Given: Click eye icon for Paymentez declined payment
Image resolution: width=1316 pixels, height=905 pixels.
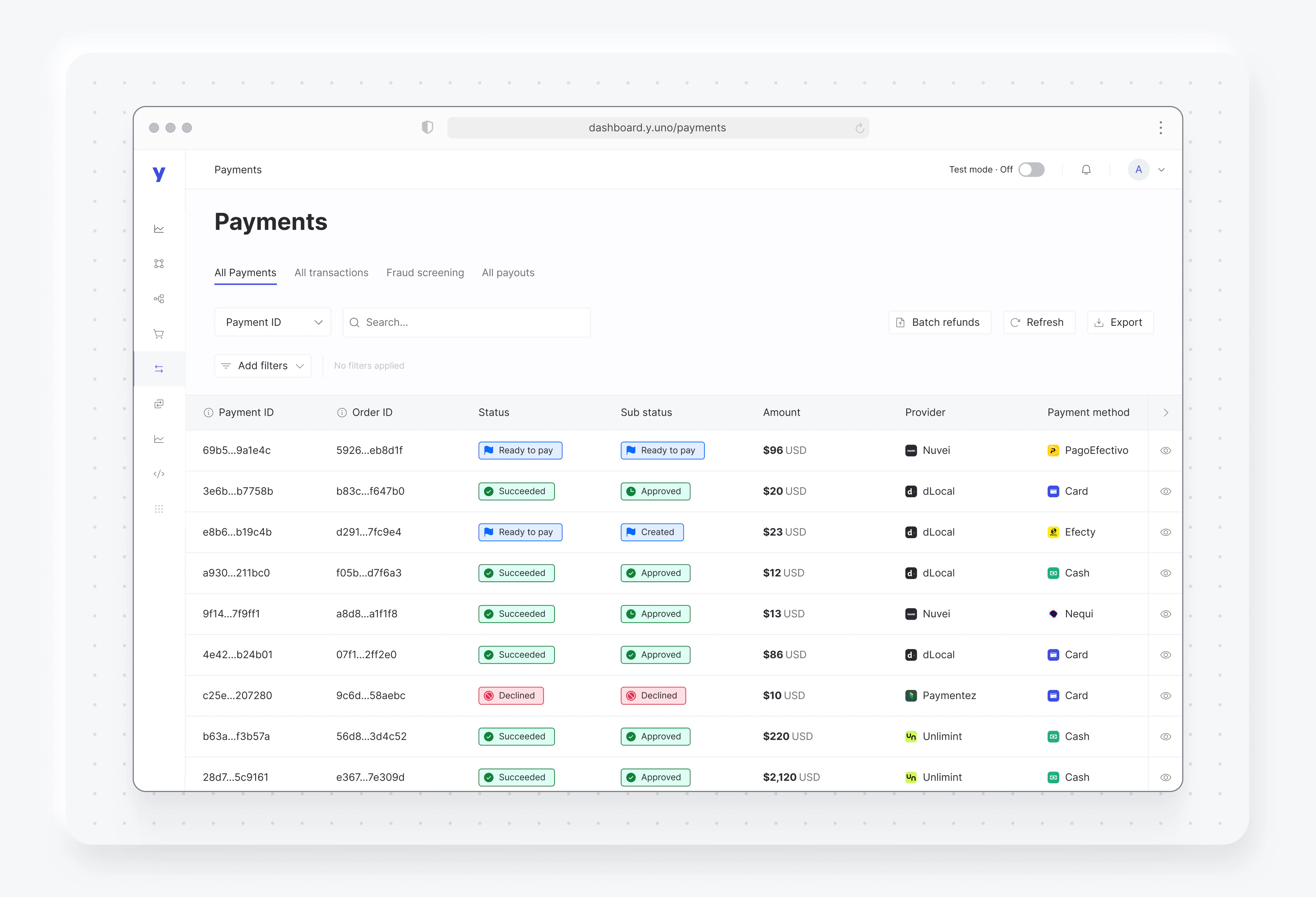Looking at the screenshot, I should [1165, 696].
